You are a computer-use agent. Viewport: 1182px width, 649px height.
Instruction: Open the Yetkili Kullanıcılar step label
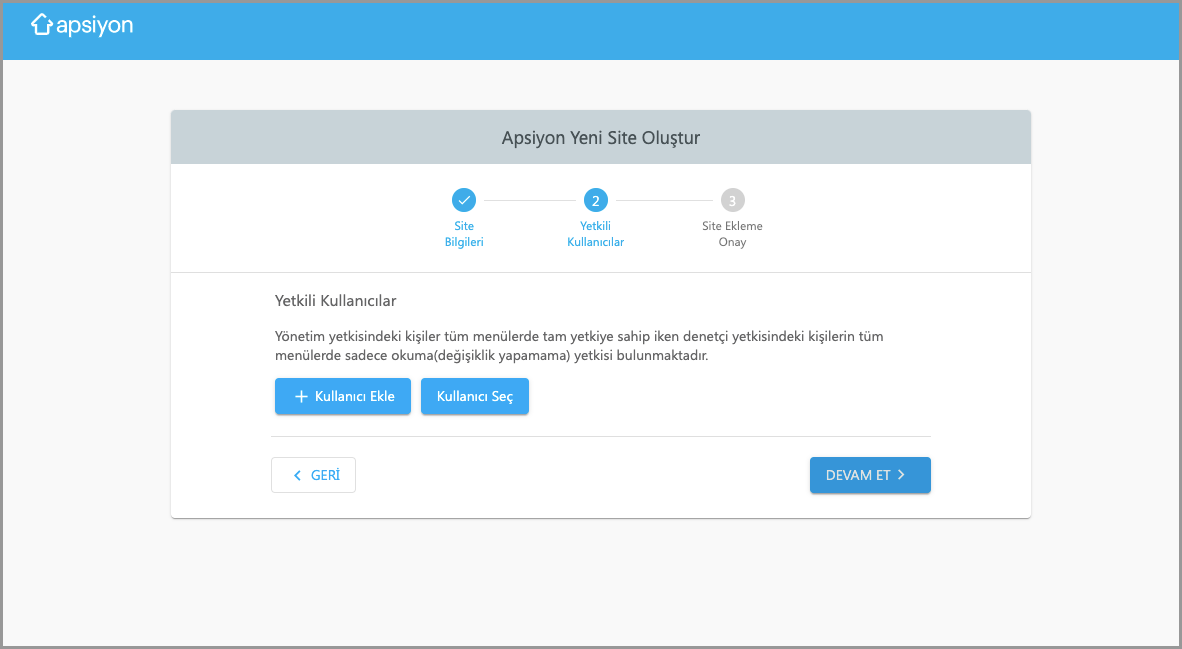coord(596,234)
